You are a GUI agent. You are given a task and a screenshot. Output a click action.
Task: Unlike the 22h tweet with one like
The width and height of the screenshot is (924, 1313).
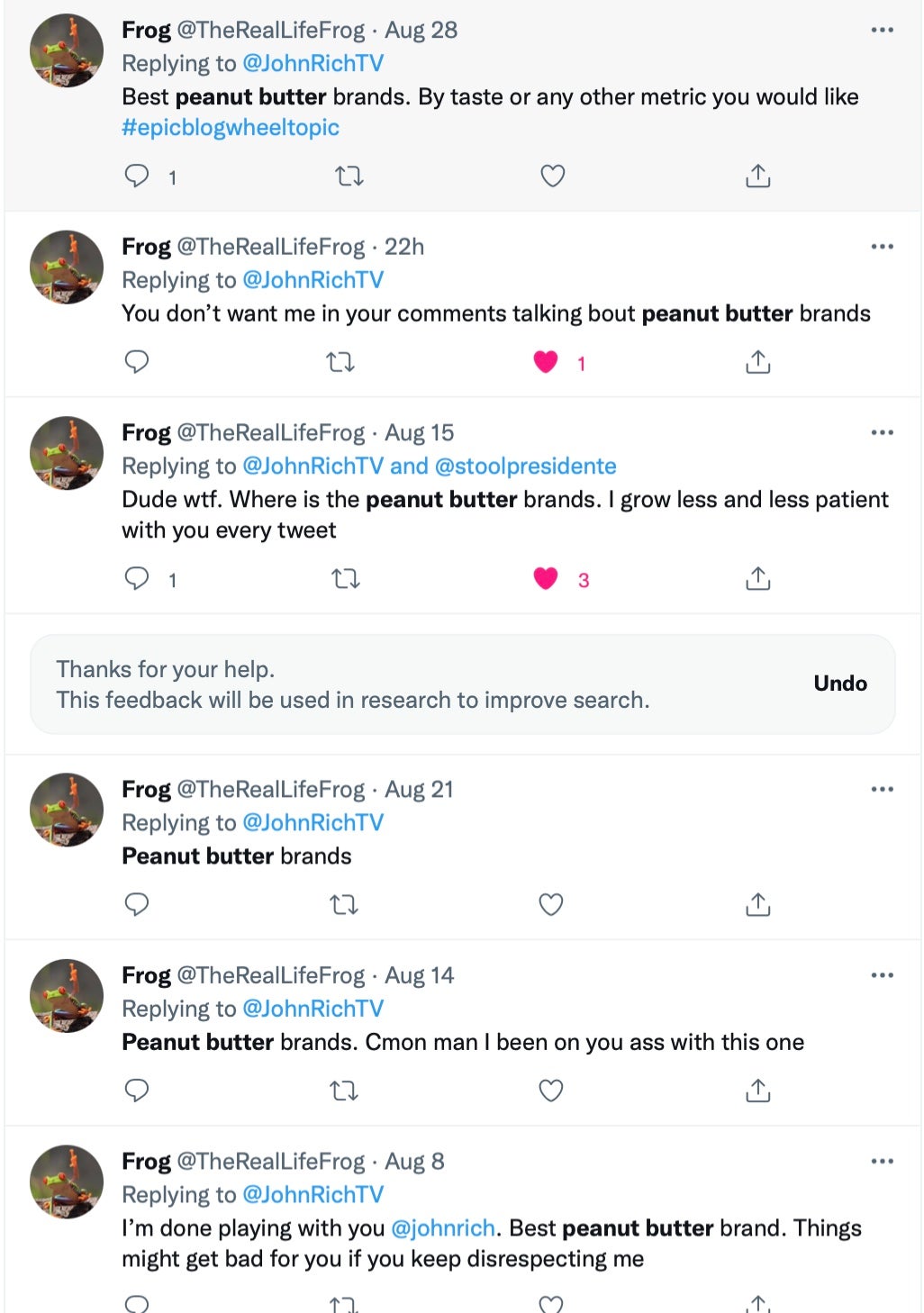[x=546, y=362]
